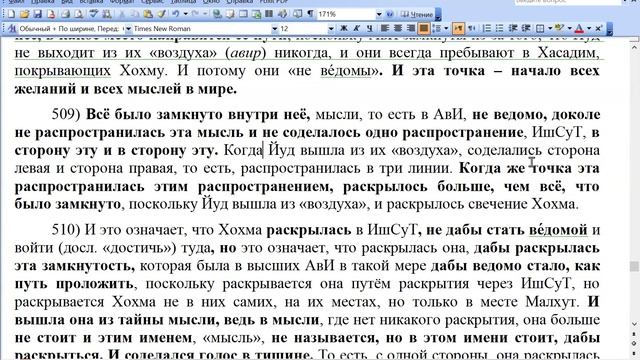Toggle bold formatting (Ж)
The height and width of the screenshot is (360, 640).
pyautogui.click(x=344, y=28)
